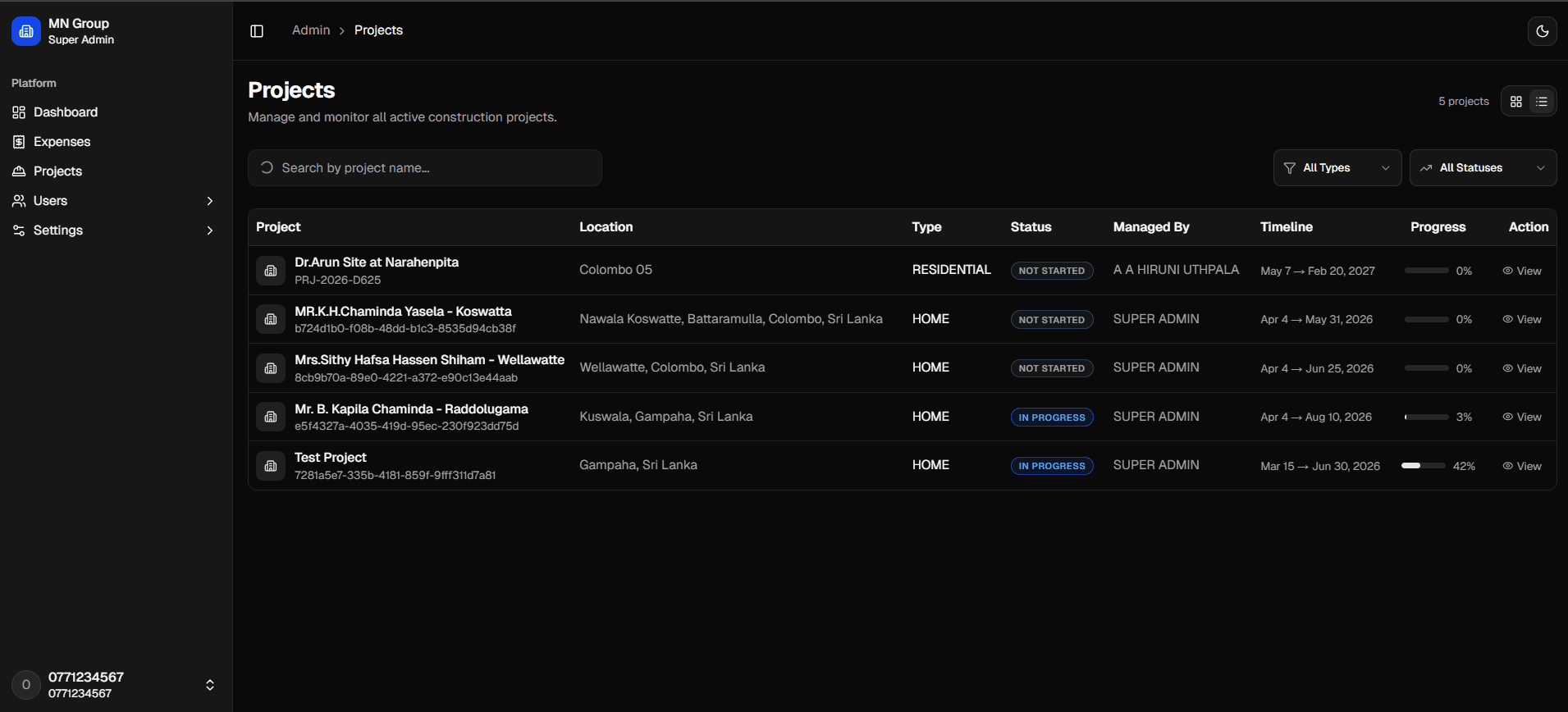Click the Location column header
Viewport: 1568px width, 712px height.
coord(606,227)
